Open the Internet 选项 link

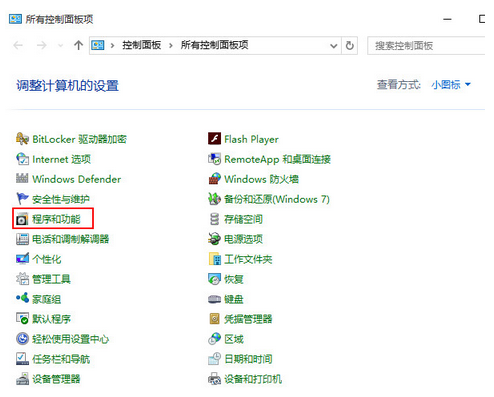pyautogui.click(x=61, y=159)
